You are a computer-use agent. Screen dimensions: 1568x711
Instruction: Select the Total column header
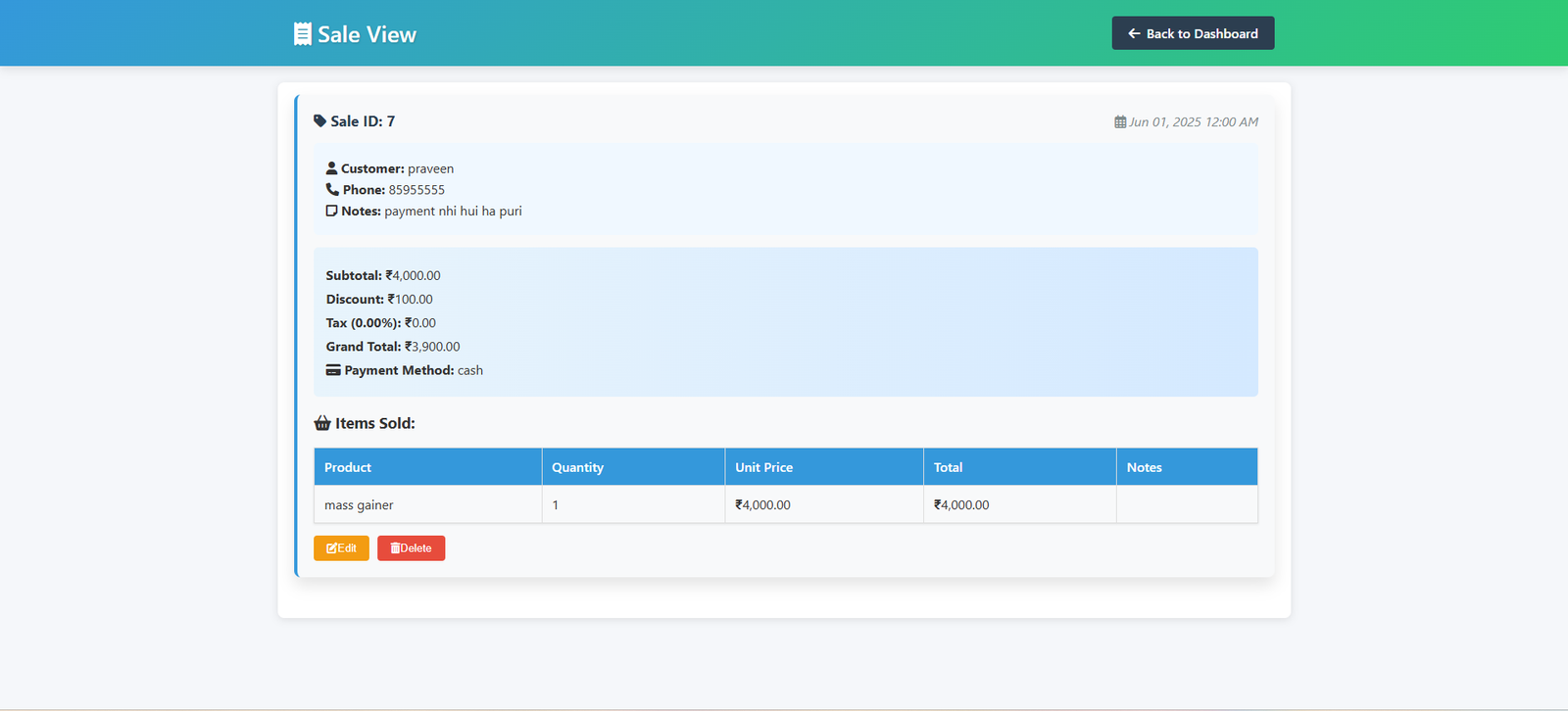click(948, 467)
